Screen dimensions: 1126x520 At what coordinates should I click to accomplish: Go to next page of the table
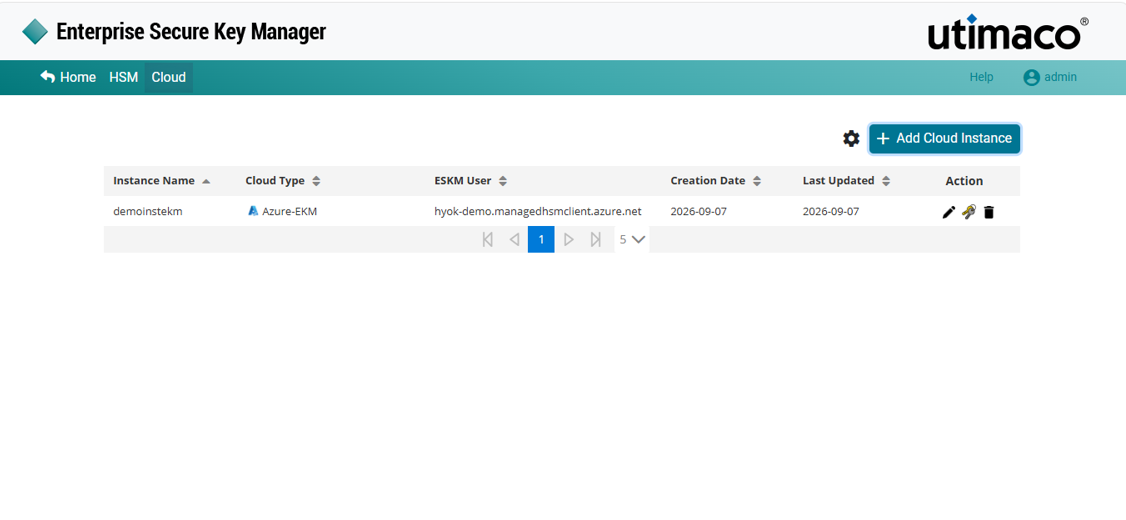point(569,239)
